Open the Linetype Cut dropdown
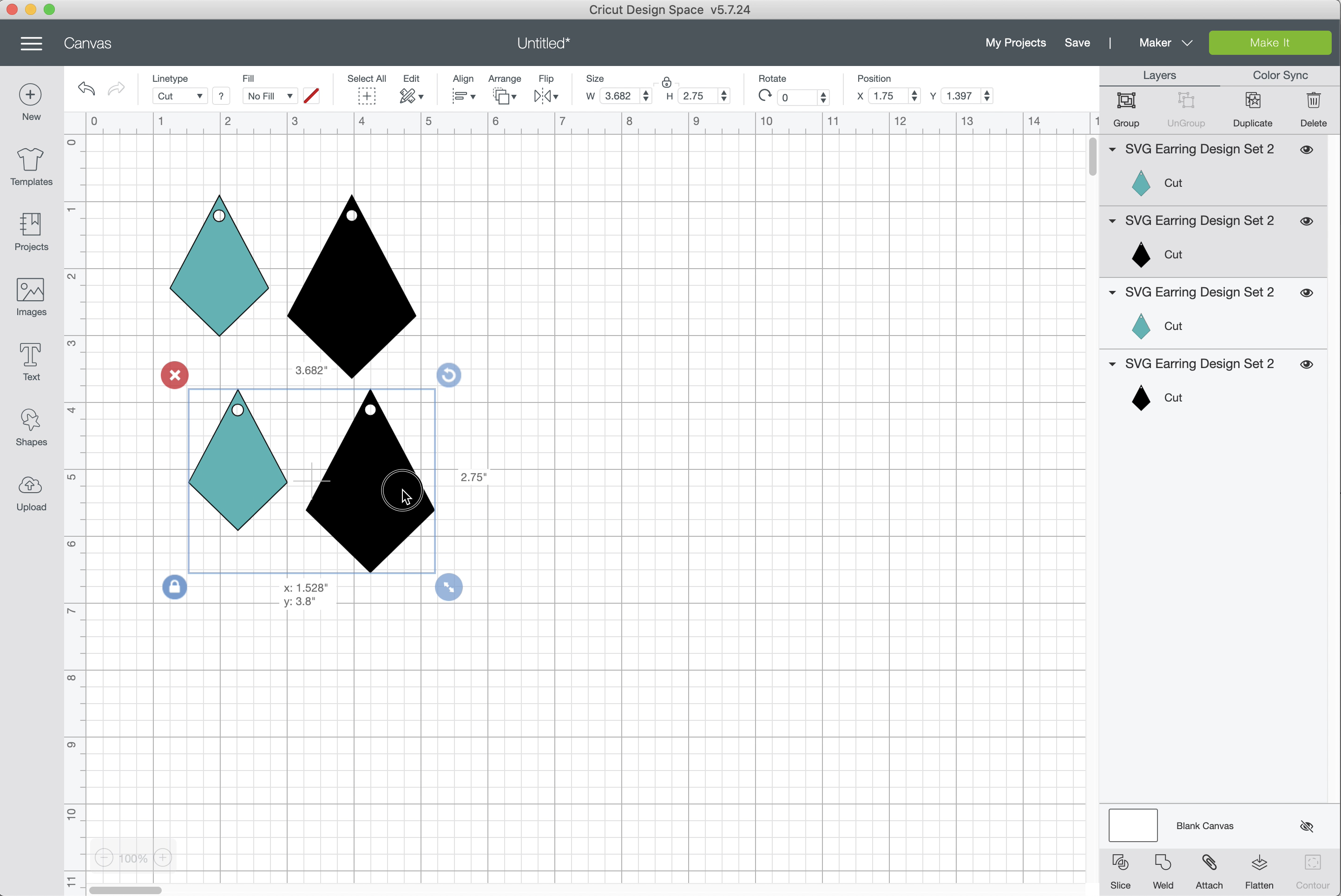 pyautogui.click(x=179, y=96)
